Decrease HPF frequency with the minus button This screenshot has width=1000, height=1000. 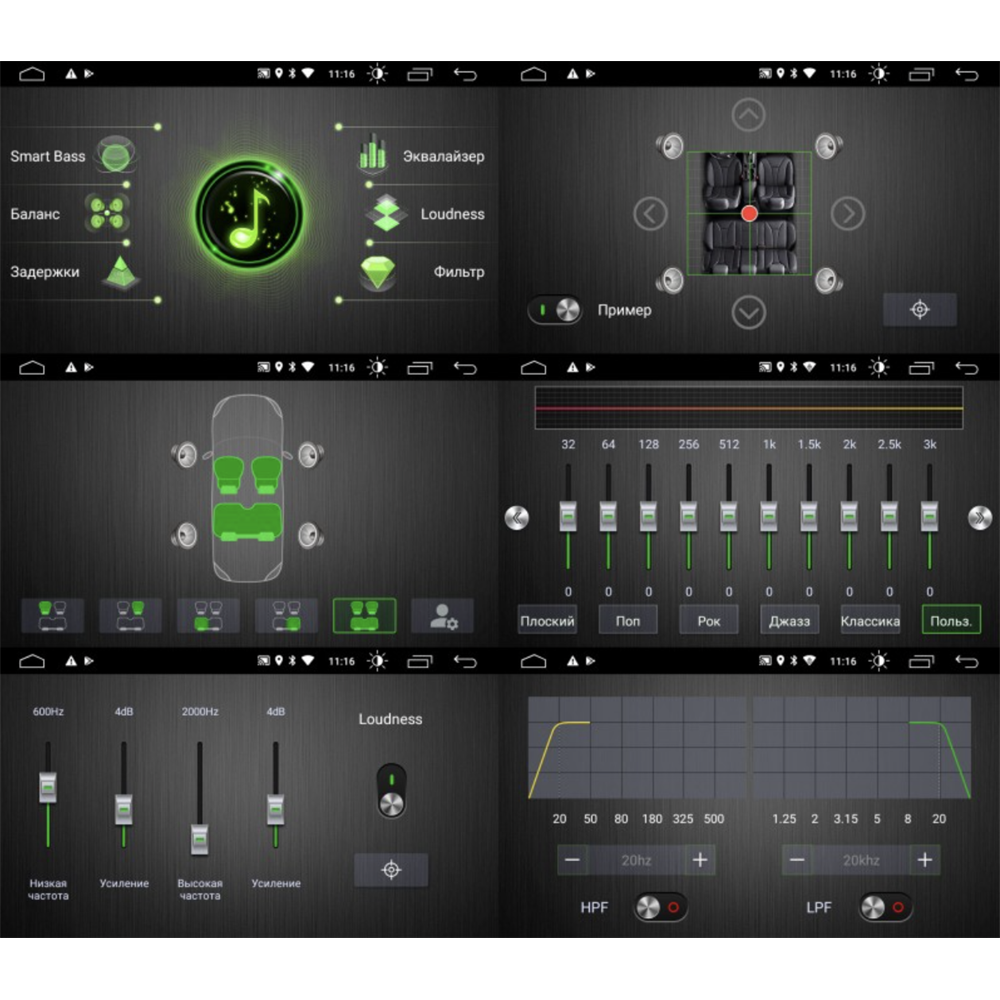click(572, 860)
